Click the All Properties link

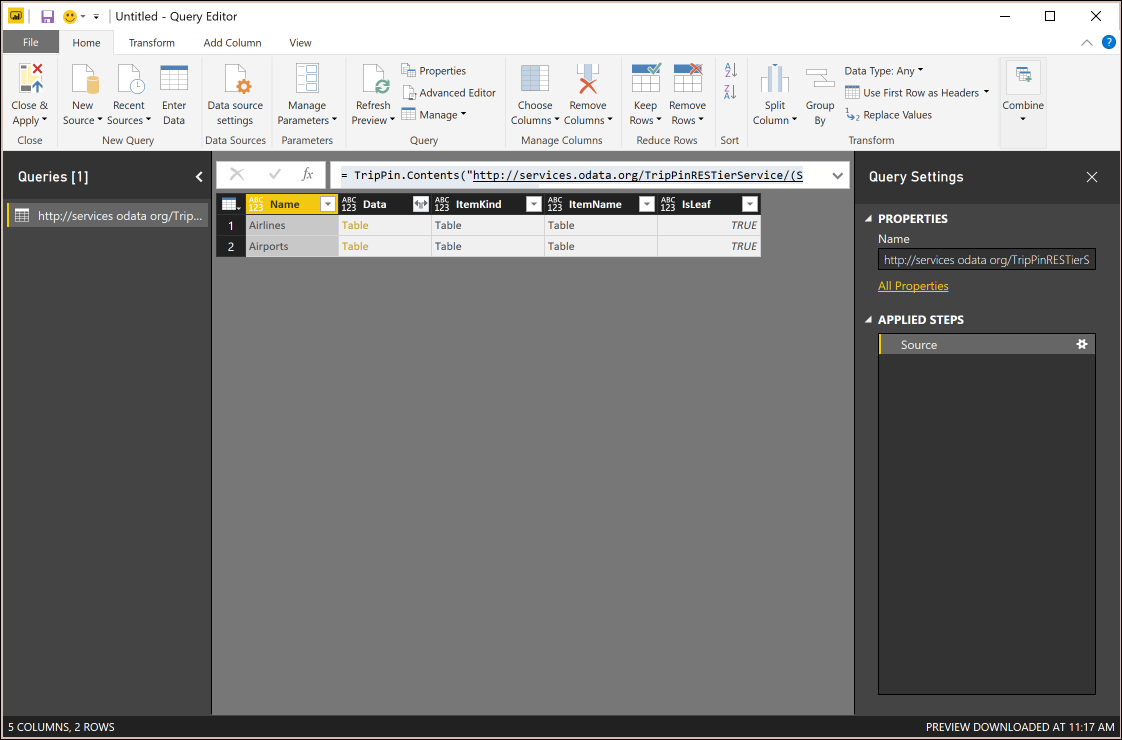pos(913,286)
